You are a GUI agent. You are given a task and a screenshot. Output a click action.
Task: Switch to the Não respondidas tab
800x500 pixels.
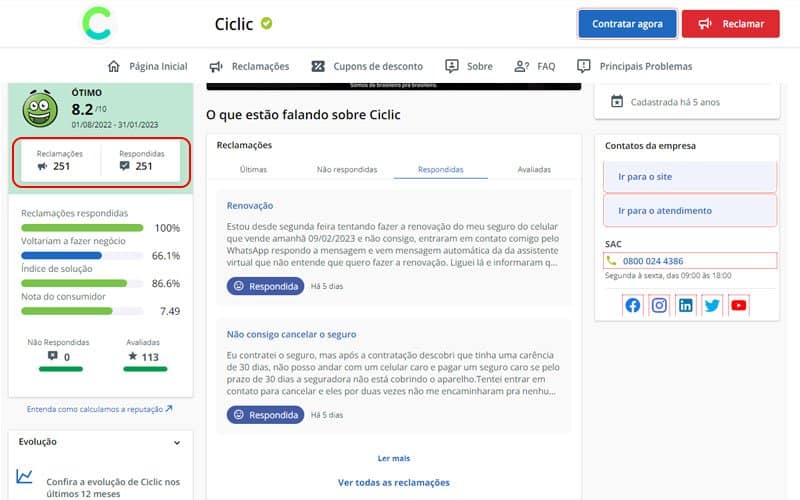click(x=347, y=169)
